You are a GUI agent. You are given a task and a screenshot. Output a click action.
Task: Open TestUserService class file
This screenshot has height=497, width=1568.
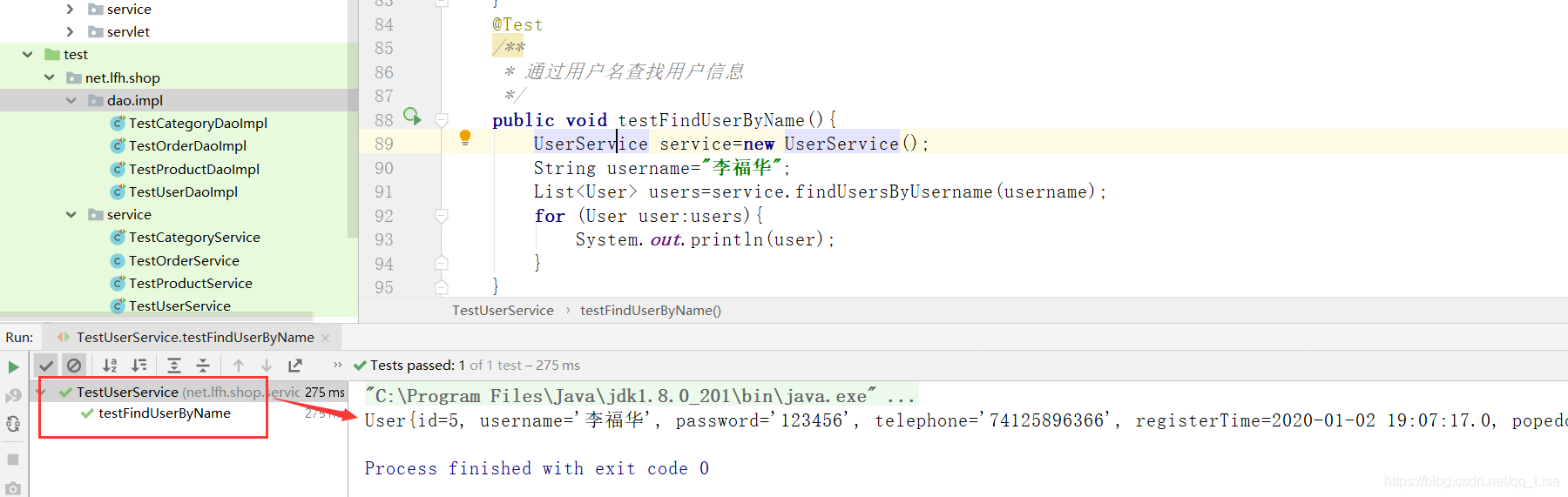pyautogui.click(x=179, y=306)
